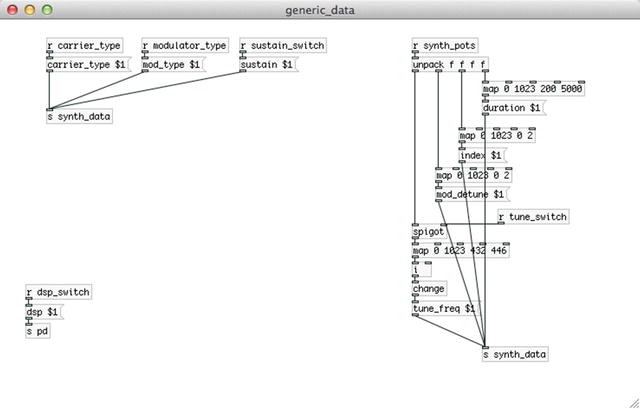Zoom the generic_data window with green button

click(x=47, y=10)
